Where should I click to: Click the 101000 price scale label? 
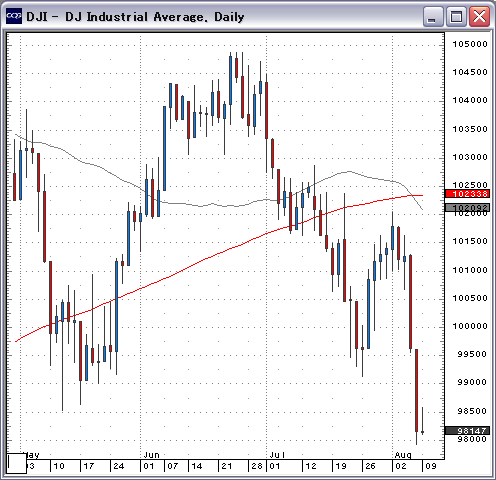click(470, 270)
